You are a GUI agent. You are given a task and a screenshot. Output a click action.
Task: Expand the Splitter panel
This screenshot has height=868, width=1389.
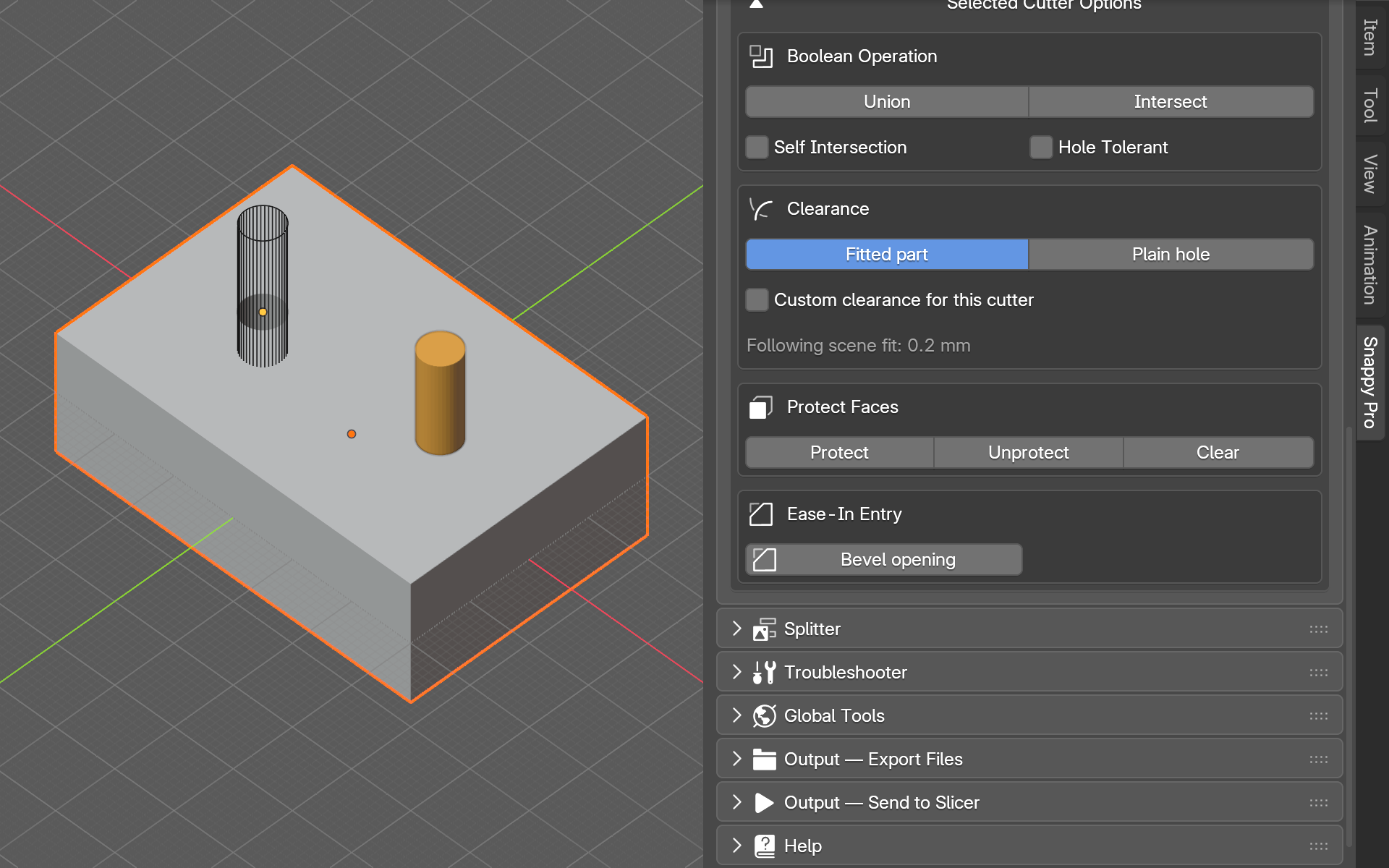click(736, 629)
